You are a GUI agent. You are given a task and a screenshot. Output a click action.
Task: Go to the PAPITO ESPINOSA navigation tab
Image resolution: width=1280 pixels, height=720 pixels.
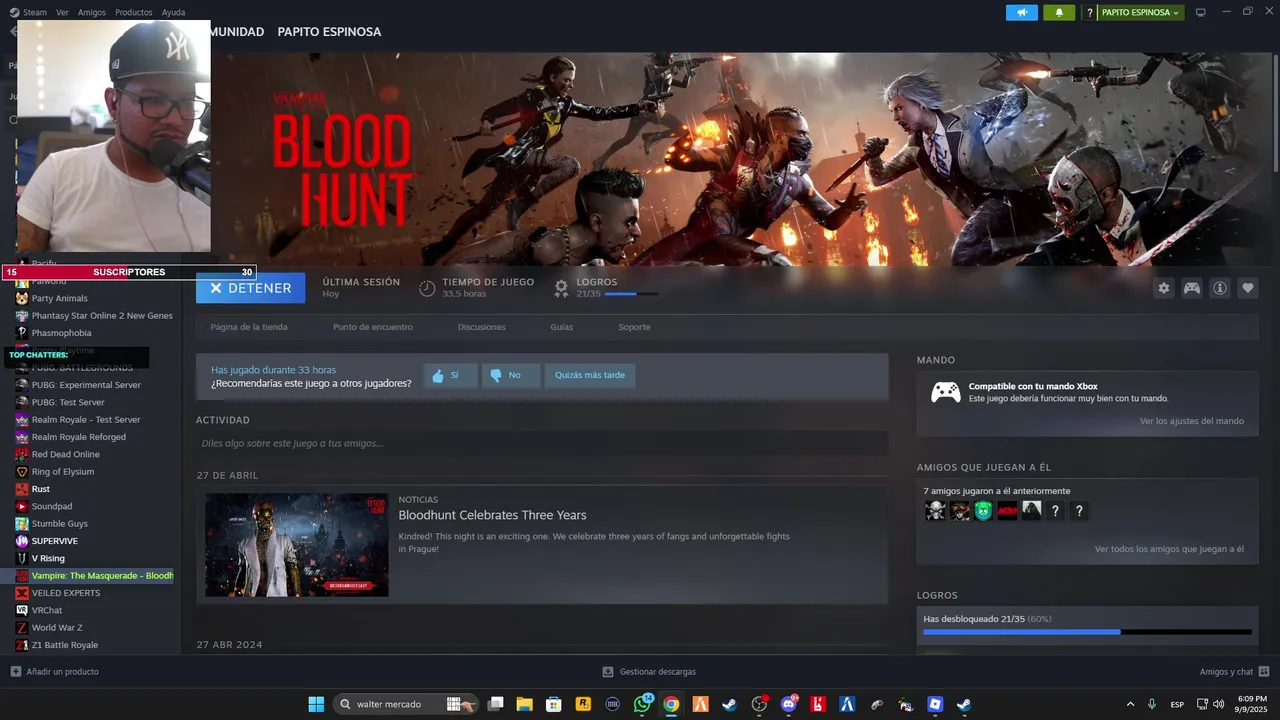coord(329,32)
